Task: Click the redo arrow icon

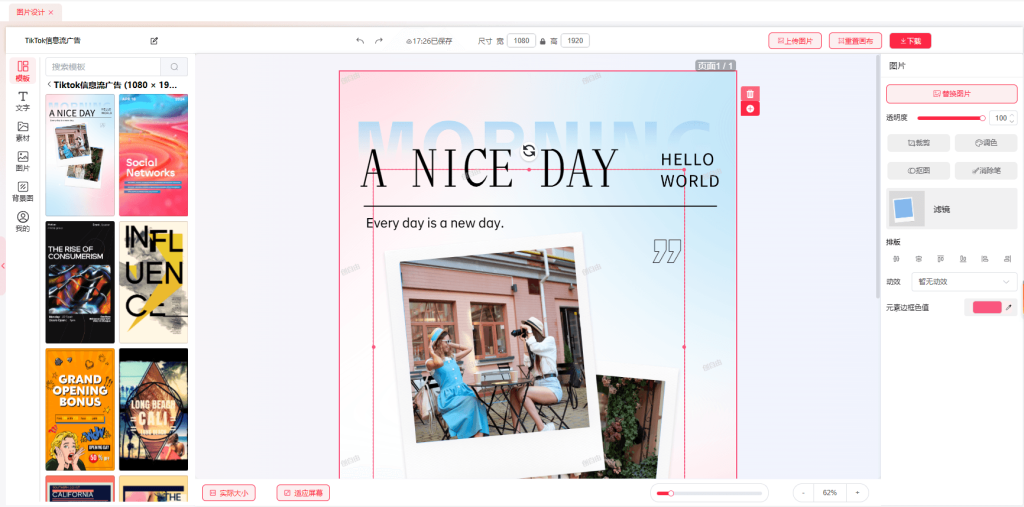Action: pyautogui.click(x=379, y=41)
